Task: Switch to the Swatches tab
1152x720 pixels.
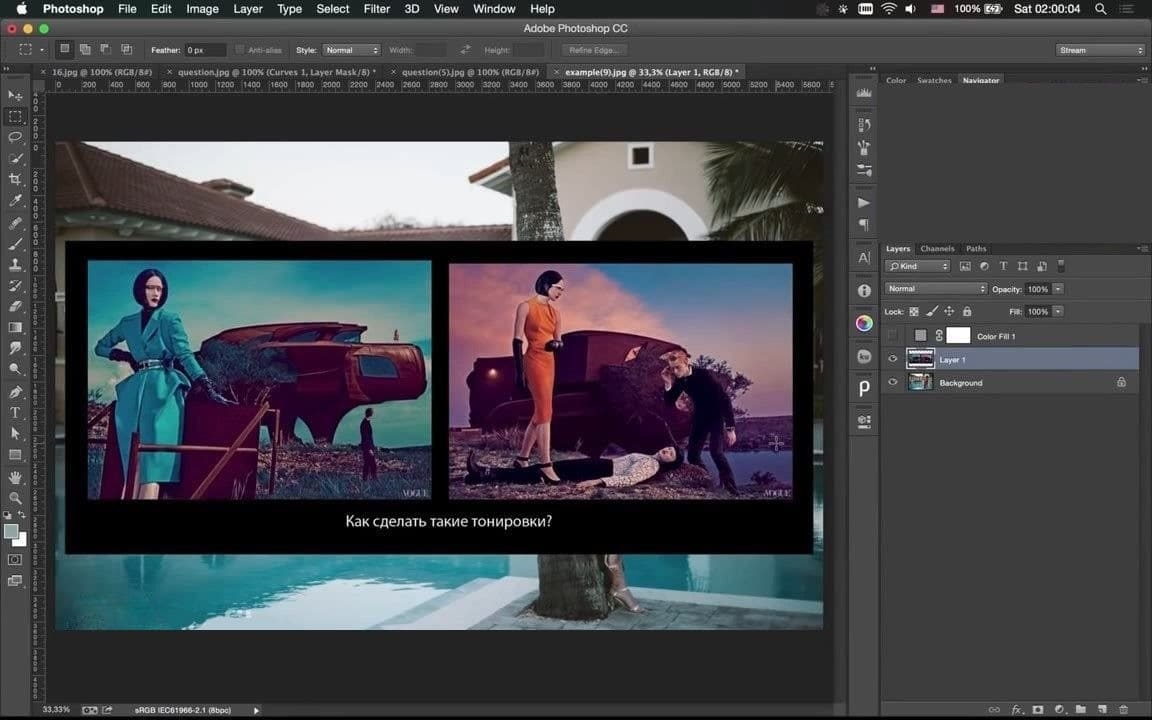Action: 934,80
